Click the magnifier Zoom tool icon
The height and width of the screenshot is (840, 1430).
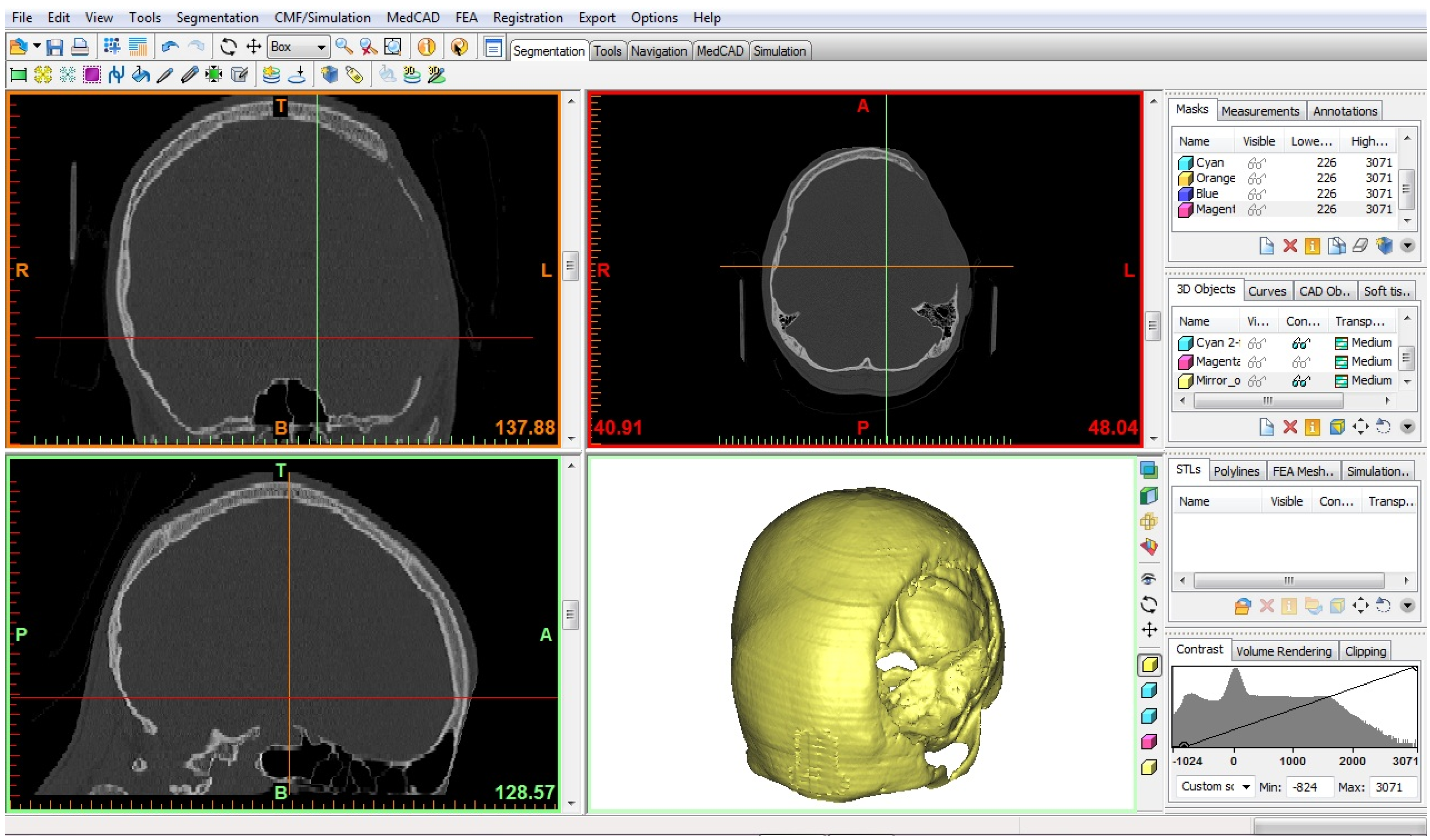343,47
